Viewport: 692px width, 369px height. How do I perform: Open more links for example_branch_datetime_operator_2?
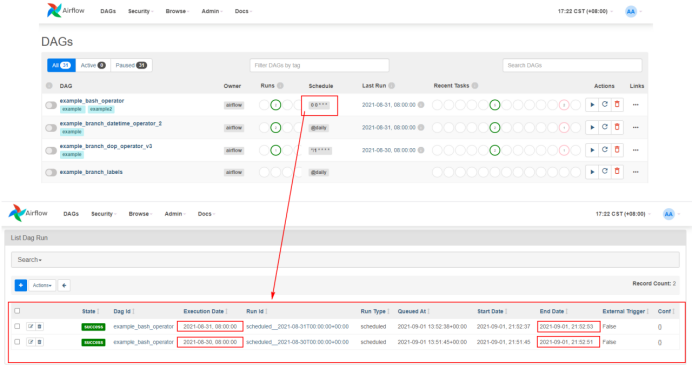[x=636, y=128]
